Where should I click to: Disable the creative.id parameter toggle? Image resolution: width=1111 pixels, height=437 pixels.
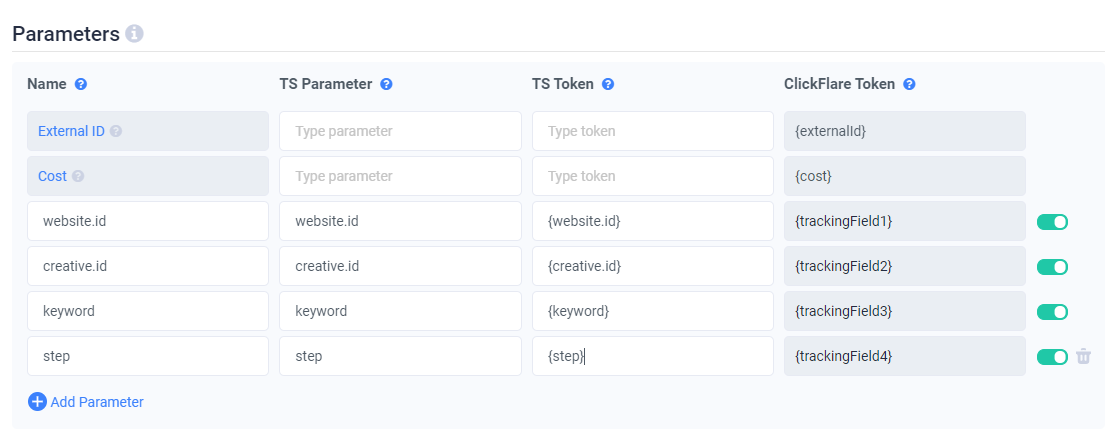1052,266
